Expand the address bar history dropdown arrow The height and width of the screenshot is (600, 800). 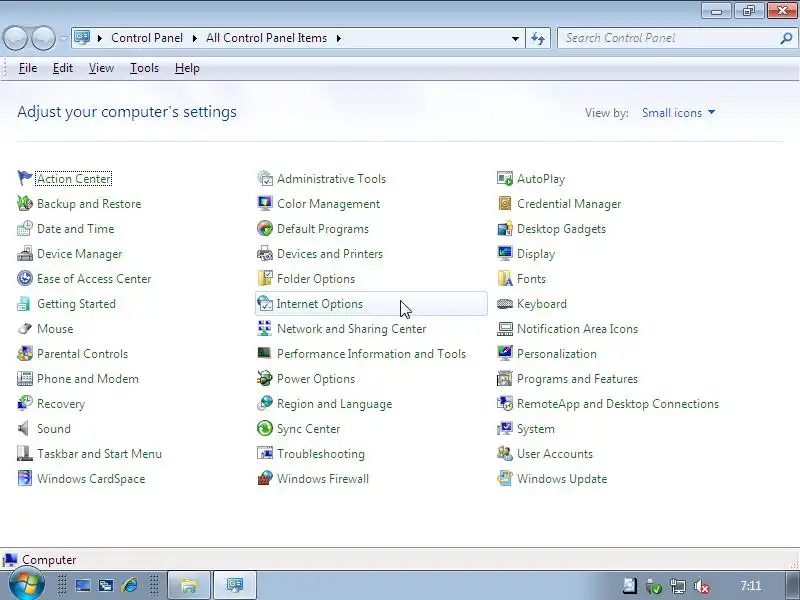click(x=515, y=38)
